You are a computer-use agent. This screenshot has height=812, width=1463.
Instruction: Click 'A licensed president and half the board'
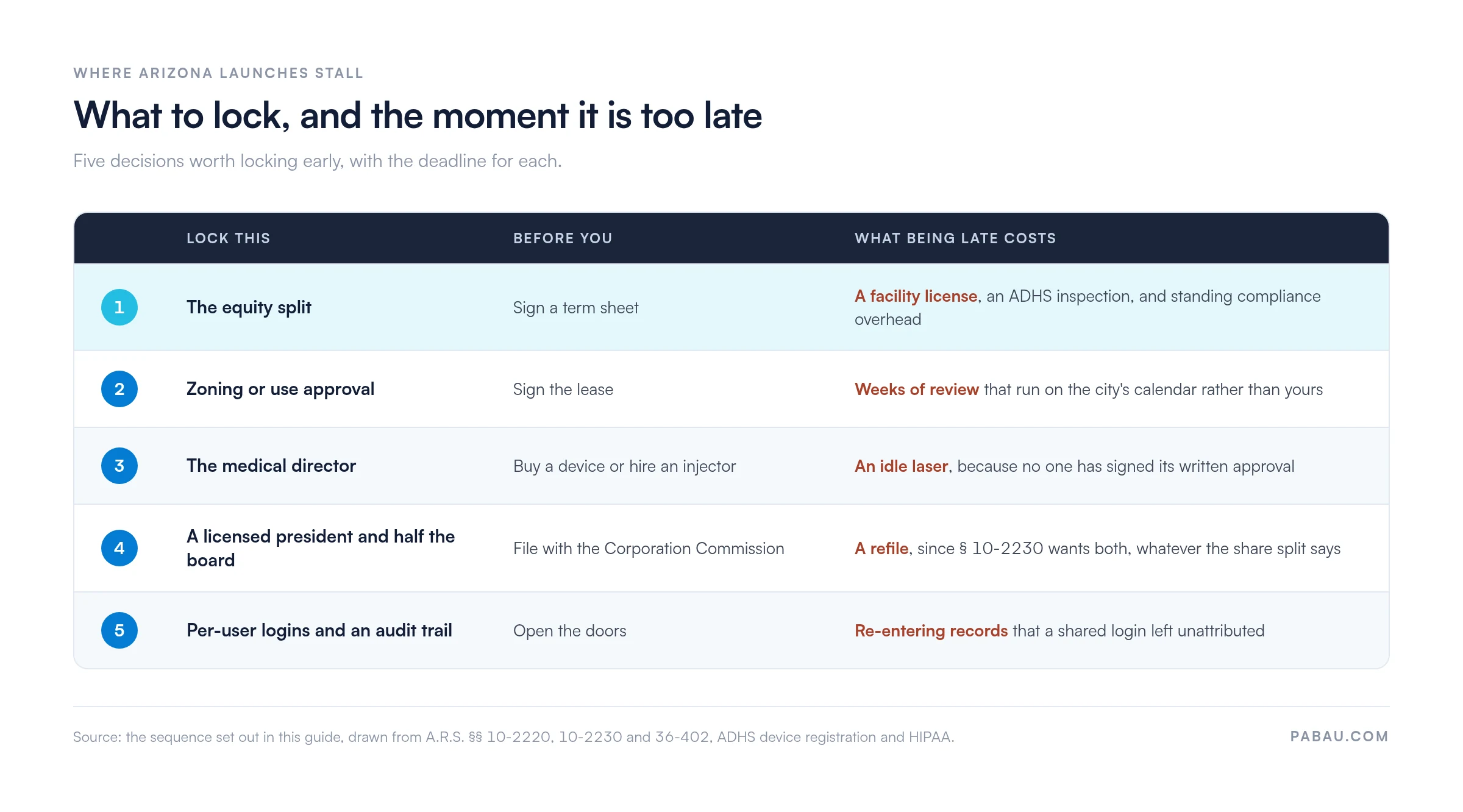pos(321,548)
